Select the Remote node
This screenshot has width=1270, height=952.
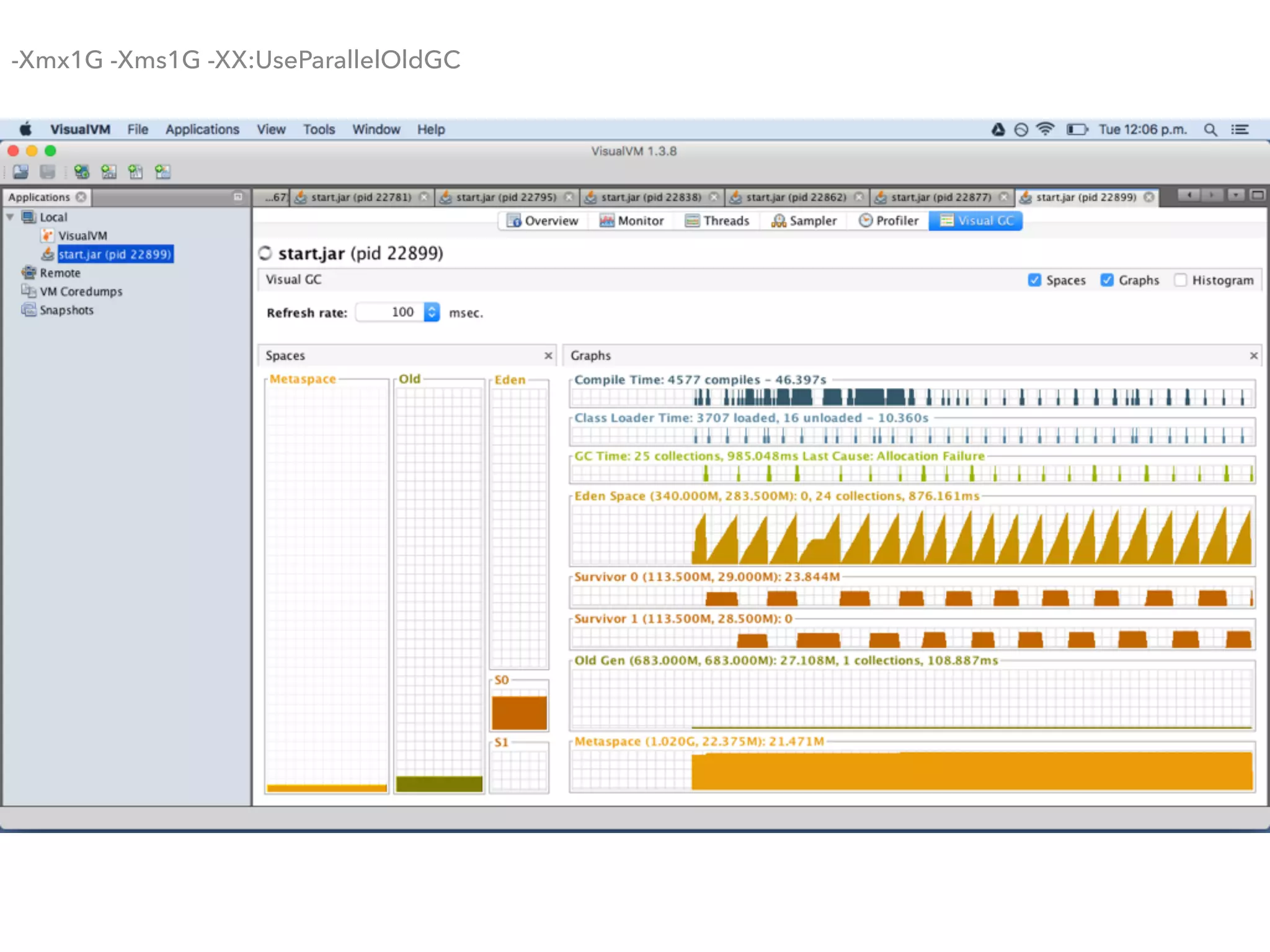(x=51, y=273)
